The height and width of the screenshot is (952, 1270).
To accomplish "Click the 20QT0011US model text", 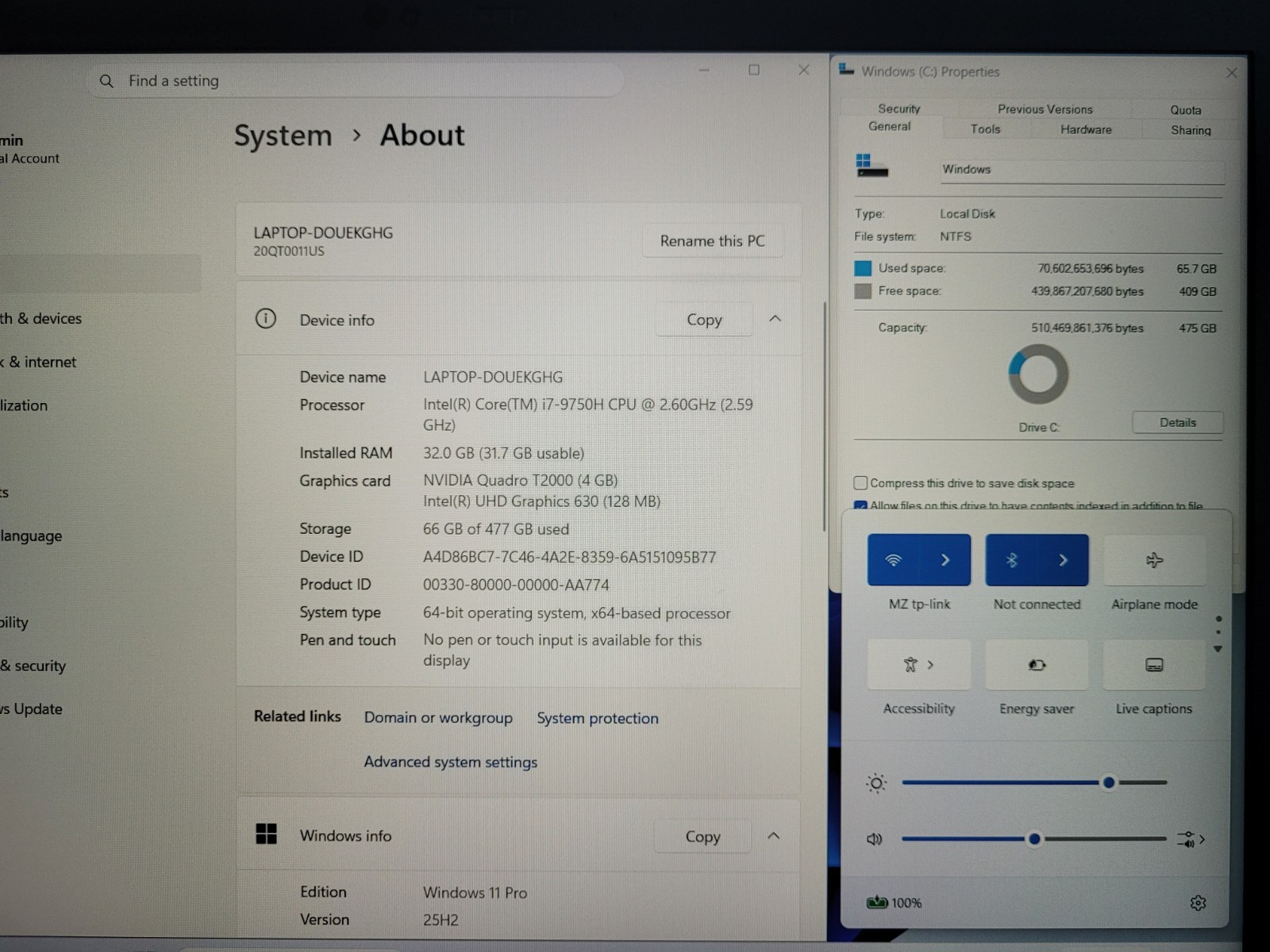I will point(289,251).
